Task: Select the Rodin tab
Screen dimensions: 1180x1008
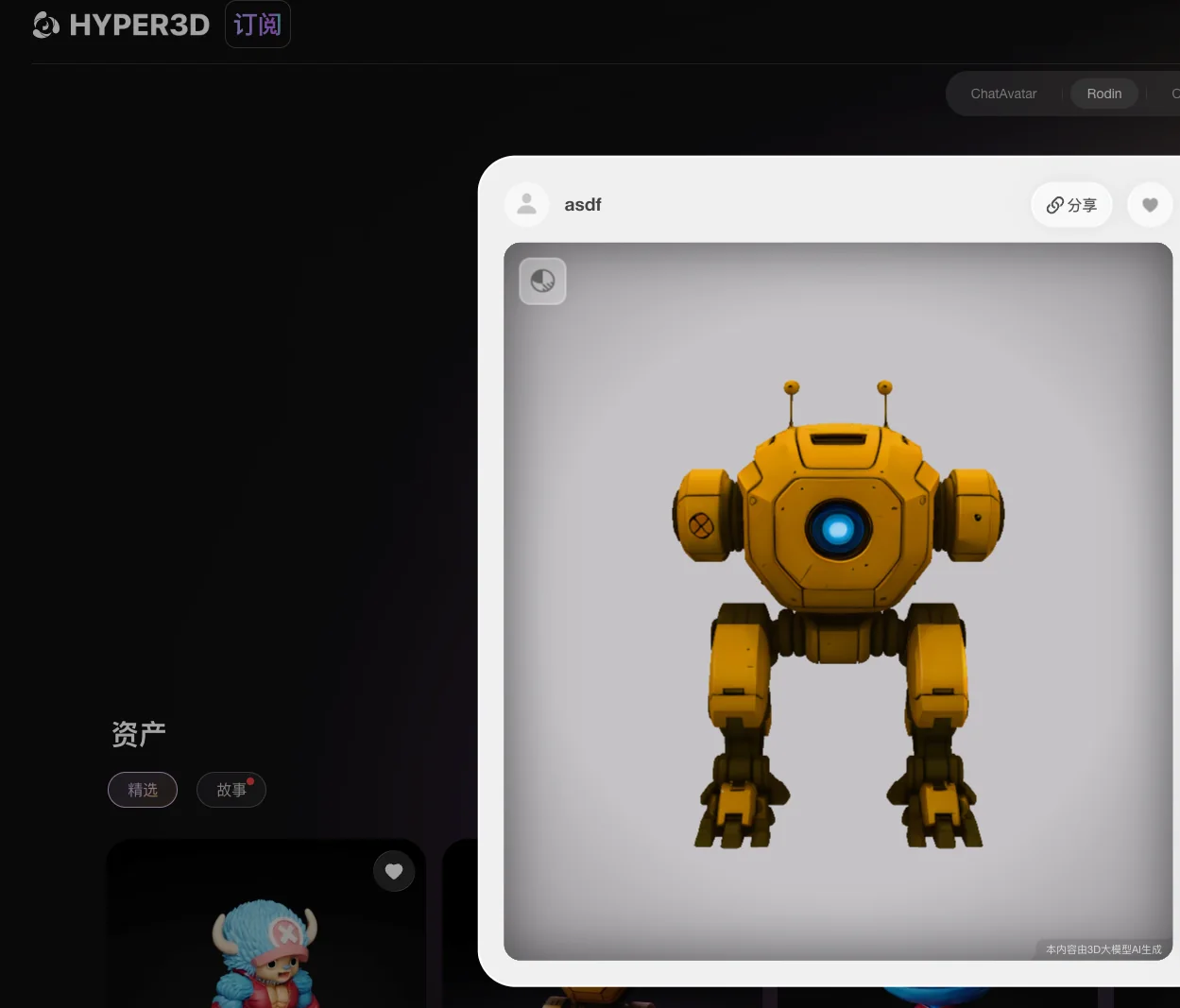Action: pyautogui.click(x=1104, y=94)
